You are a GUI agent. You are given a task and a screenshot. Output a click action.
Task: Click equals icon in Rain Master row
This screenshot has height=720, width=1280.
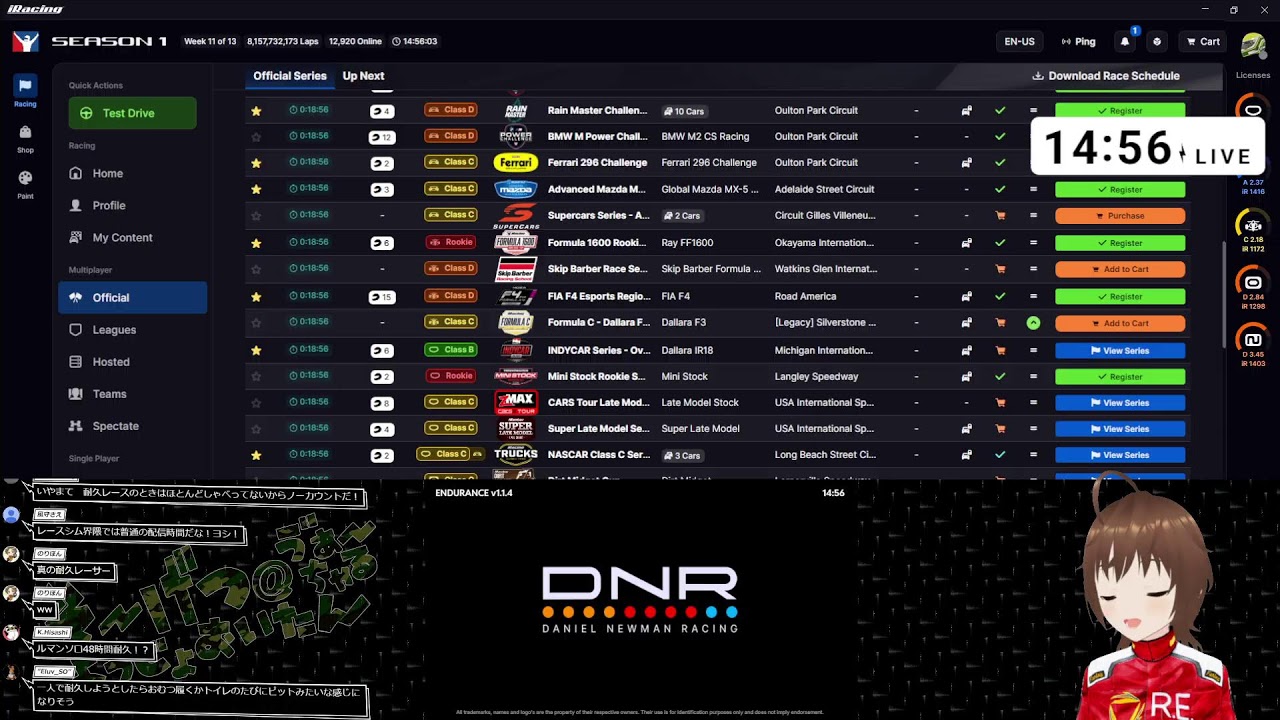1033,111
